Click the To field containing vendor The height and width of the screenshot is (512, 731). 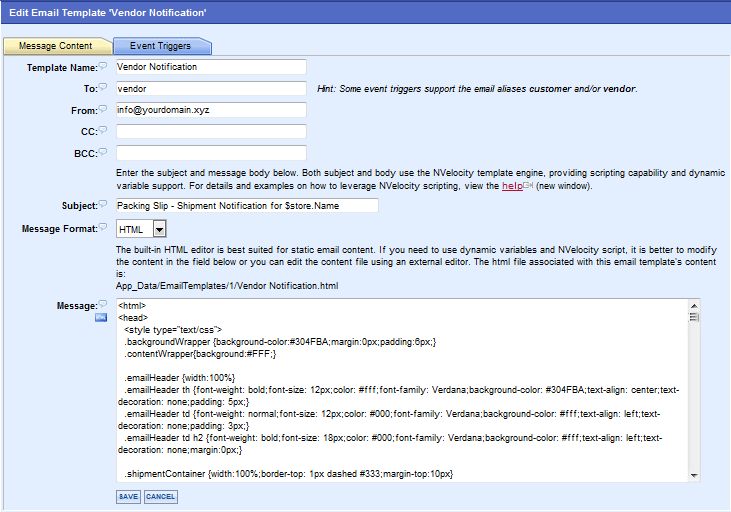click(211, 89)
